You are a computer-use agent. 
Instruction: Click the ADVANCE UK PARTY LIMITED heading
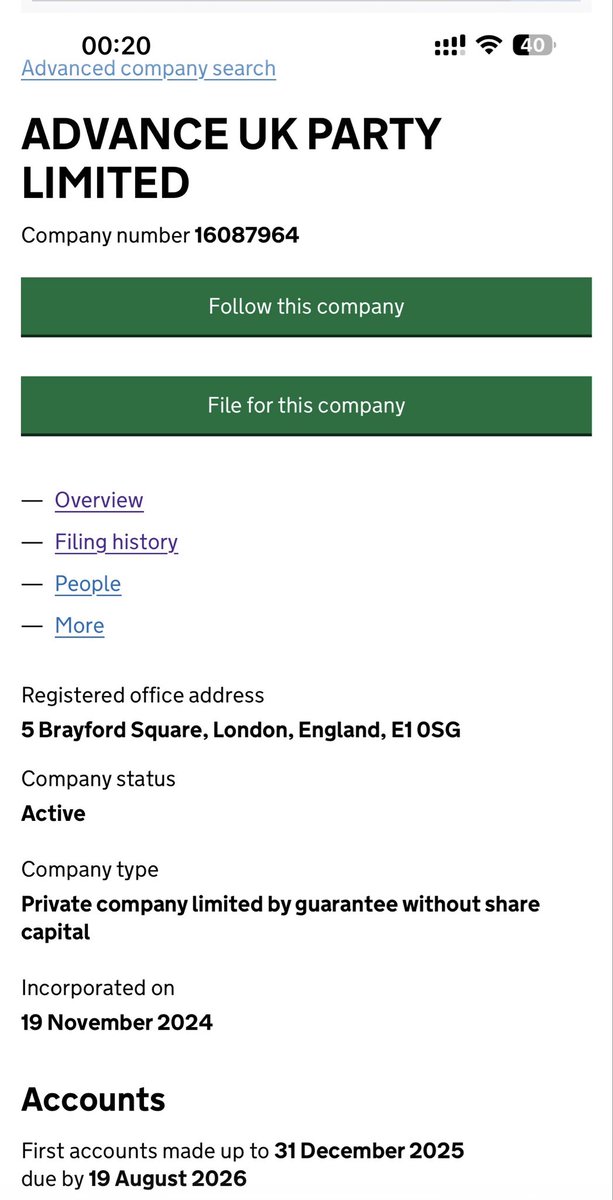point(231,158)
